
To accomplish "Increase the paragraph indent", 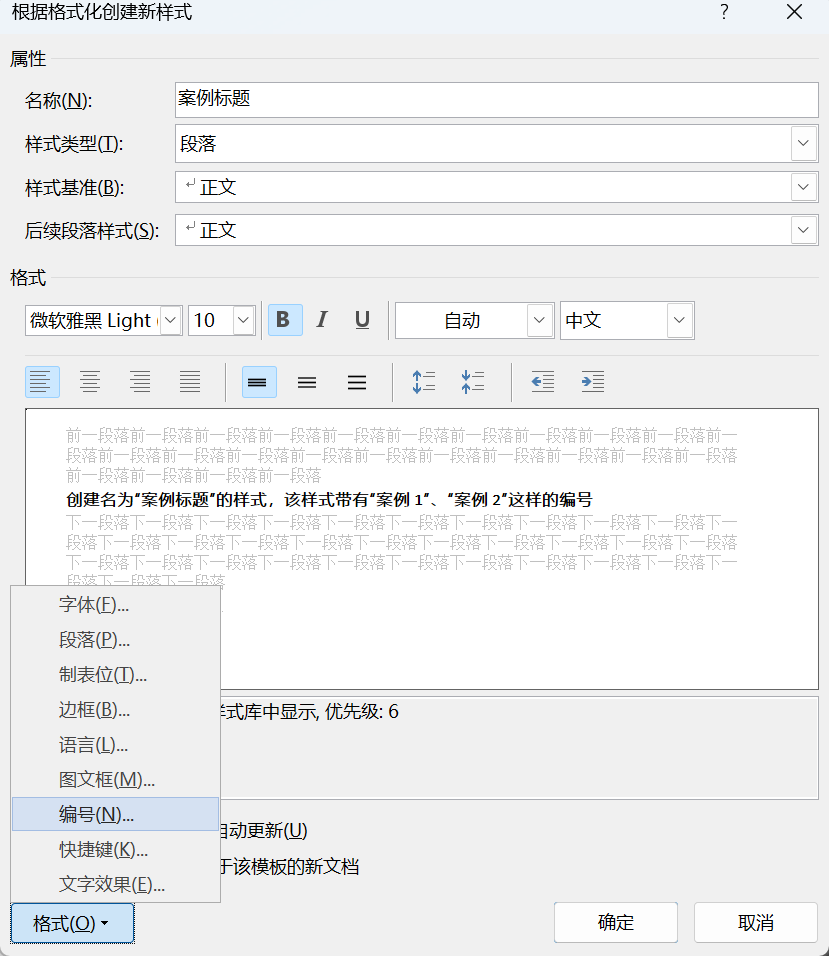I will click(592, 382).
